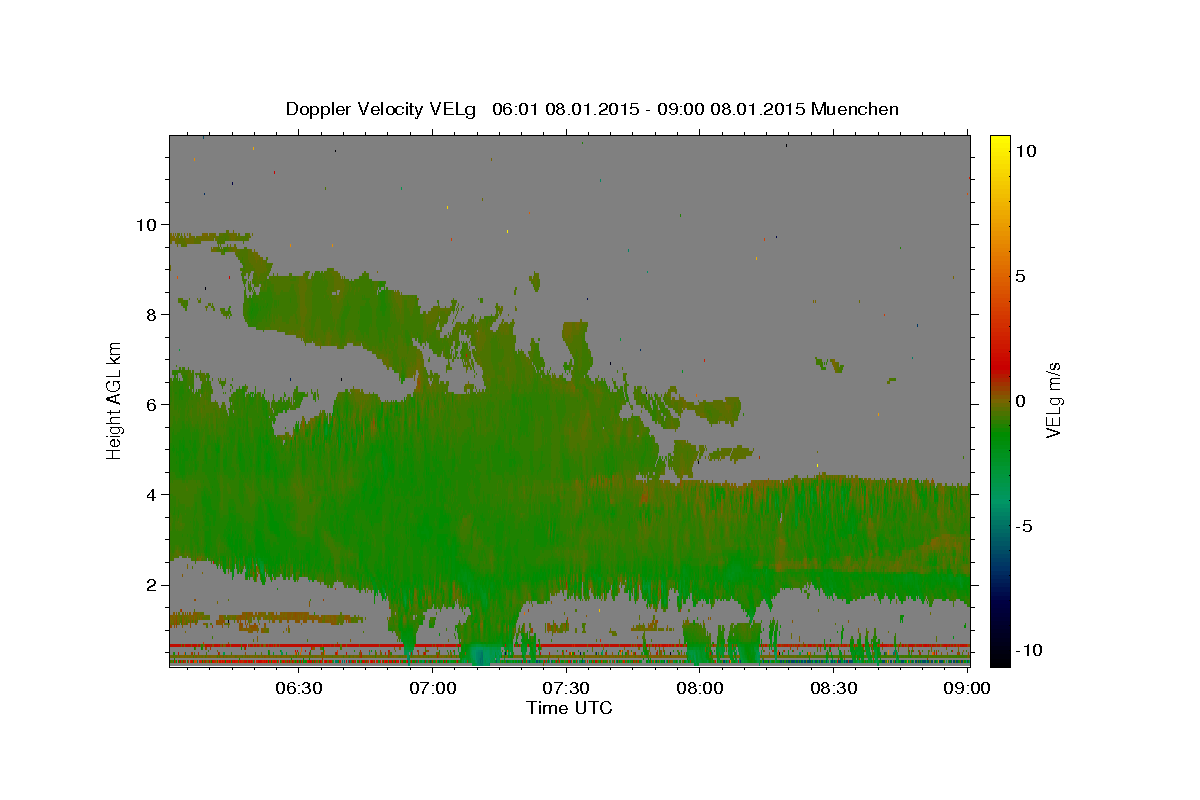1200x800 pixels.
Task: Click the 07:00 time tick label
Action: click(x=433, y=689)
